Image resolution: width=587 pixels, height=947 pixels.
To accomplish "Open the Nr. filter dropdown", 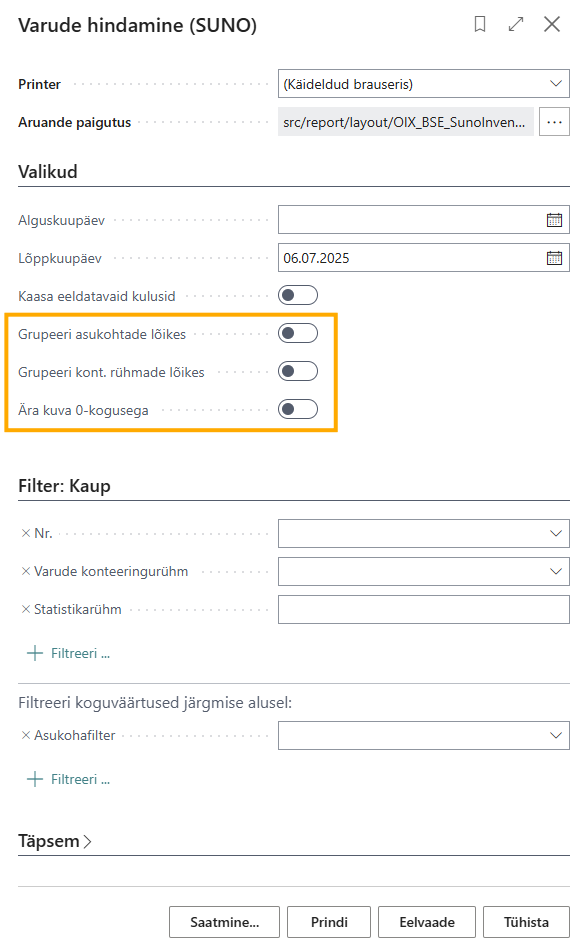I will pos(423,533).
